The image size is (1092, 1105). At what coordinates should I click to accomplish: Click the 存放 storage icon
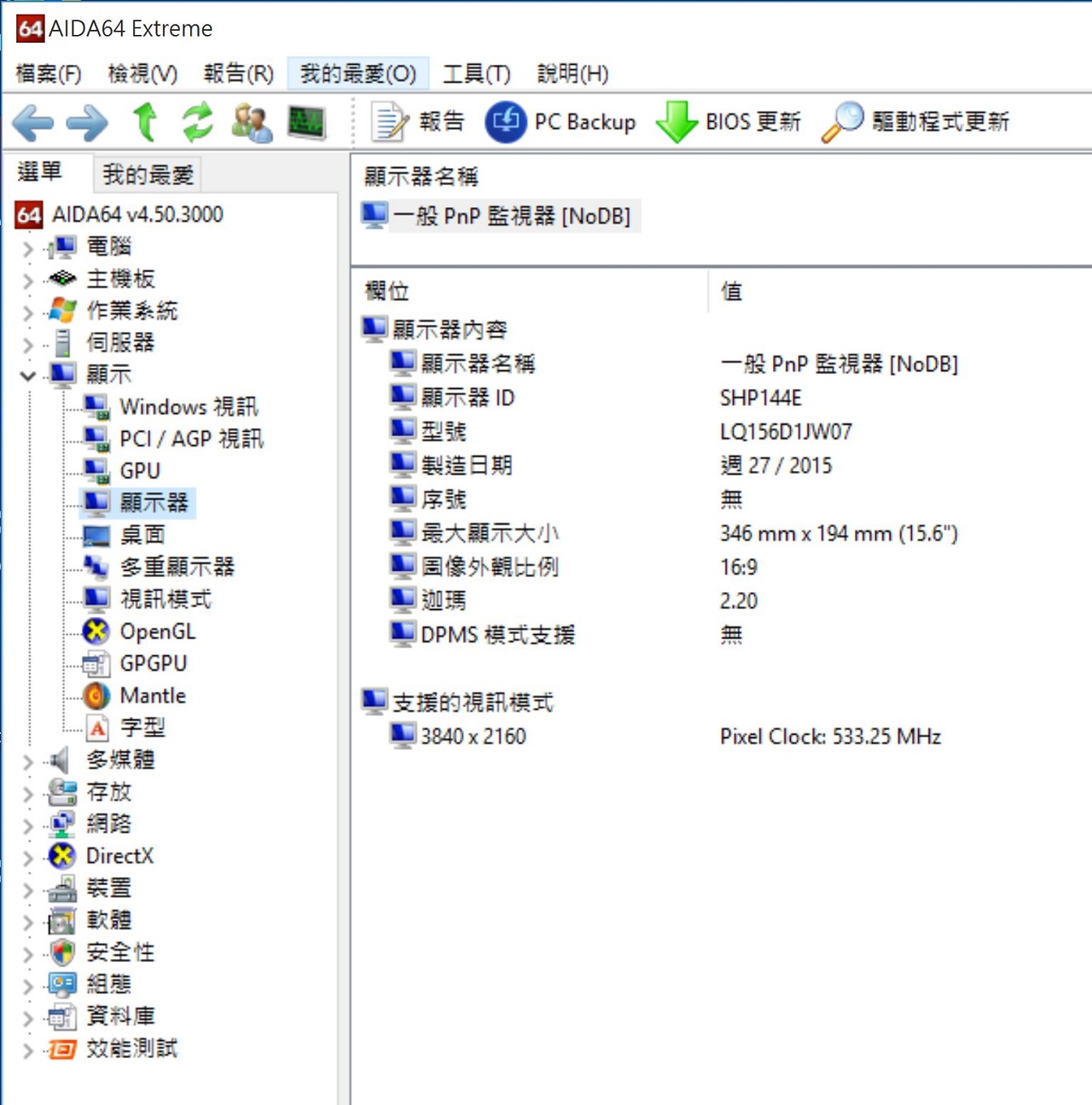pos(62,792)
